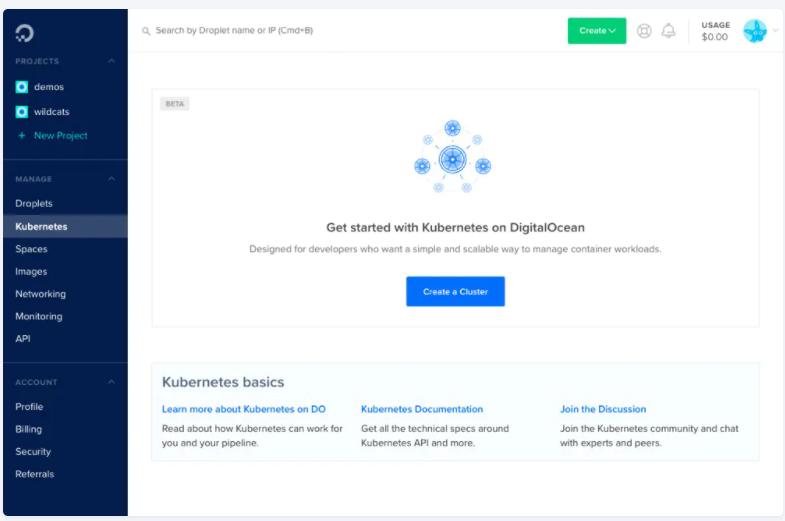785x521 pixels.
Task: Click the MANAGE section header
Action: tap(34, 179)
